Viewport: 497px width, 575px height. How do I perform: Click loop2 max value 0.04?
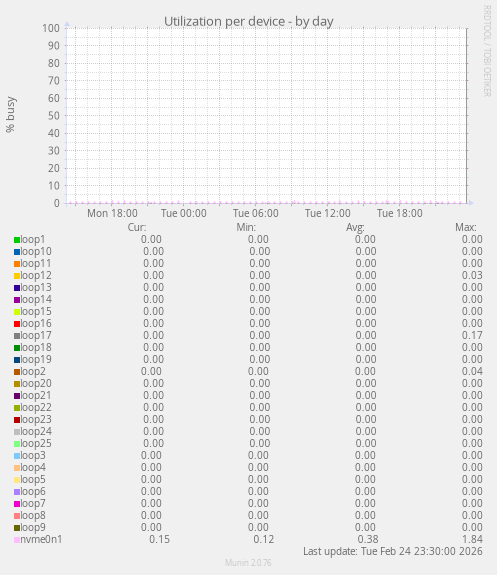coord(472,371)
